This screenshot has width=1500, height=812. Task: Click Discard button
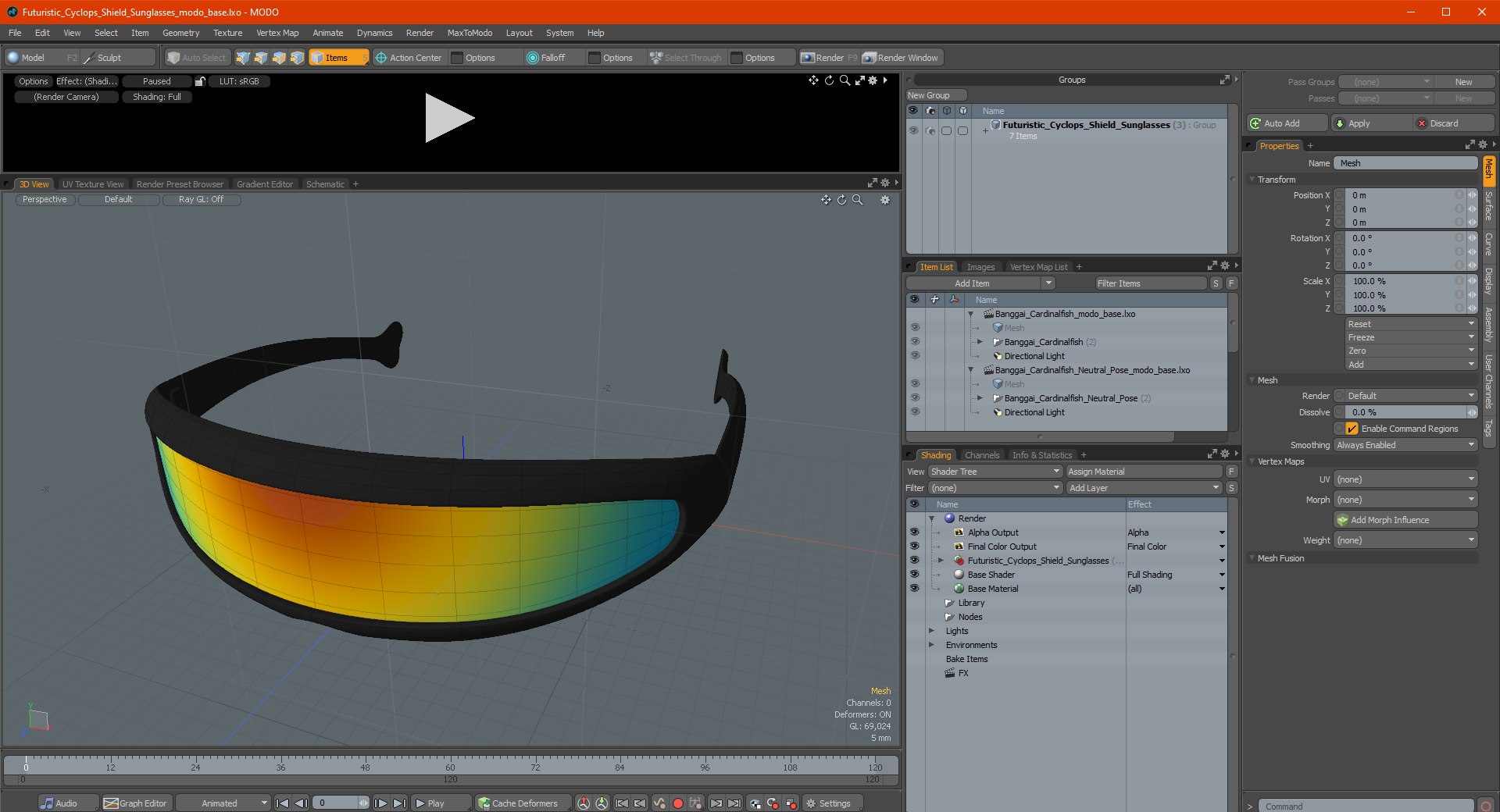[x=1454, y=123]
